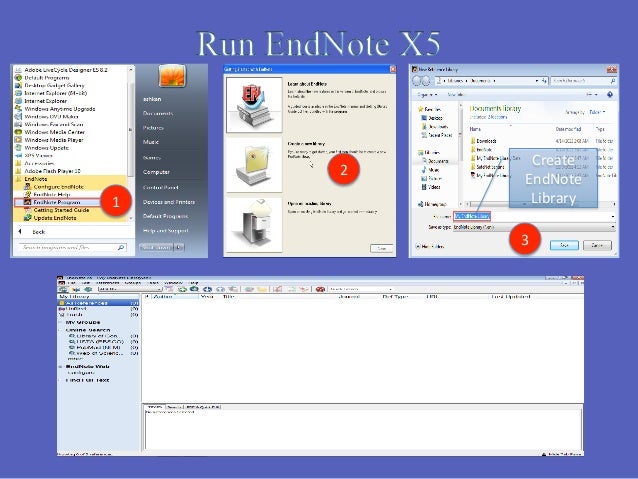Launch Windows DVD Maker
The width and height of the screenshot is (638, 479).
(x=51, y=116)
